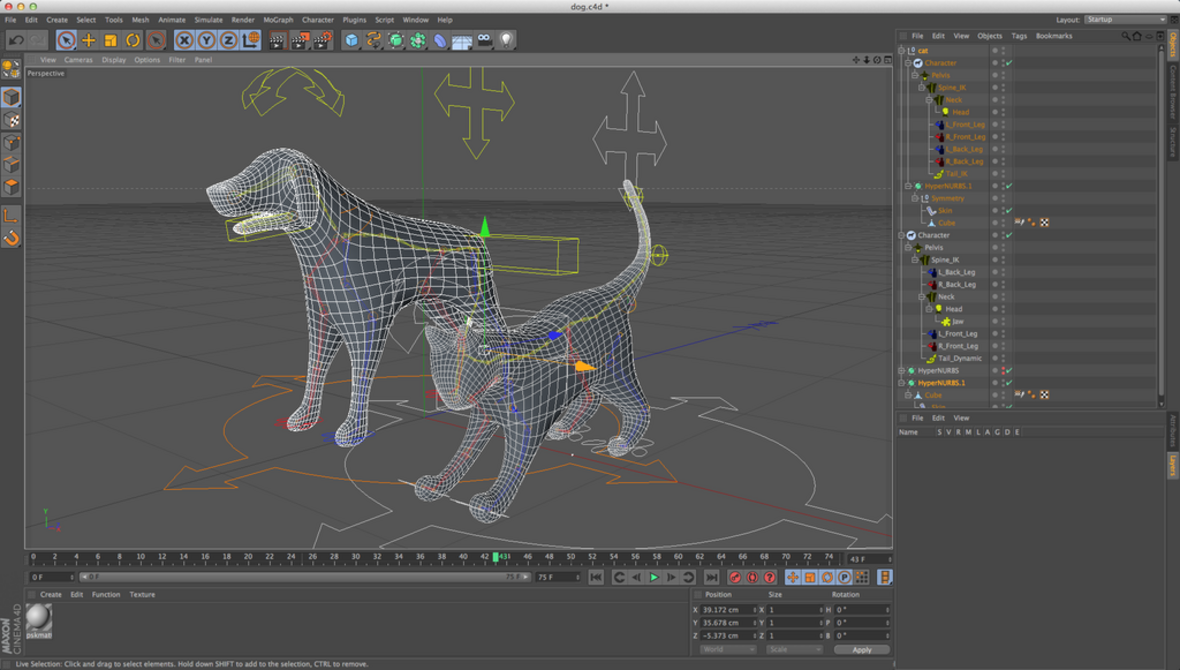1180x670 pixels.
Task: Open the Layout dropdown set to Startup
Action: click(1126, 20)
